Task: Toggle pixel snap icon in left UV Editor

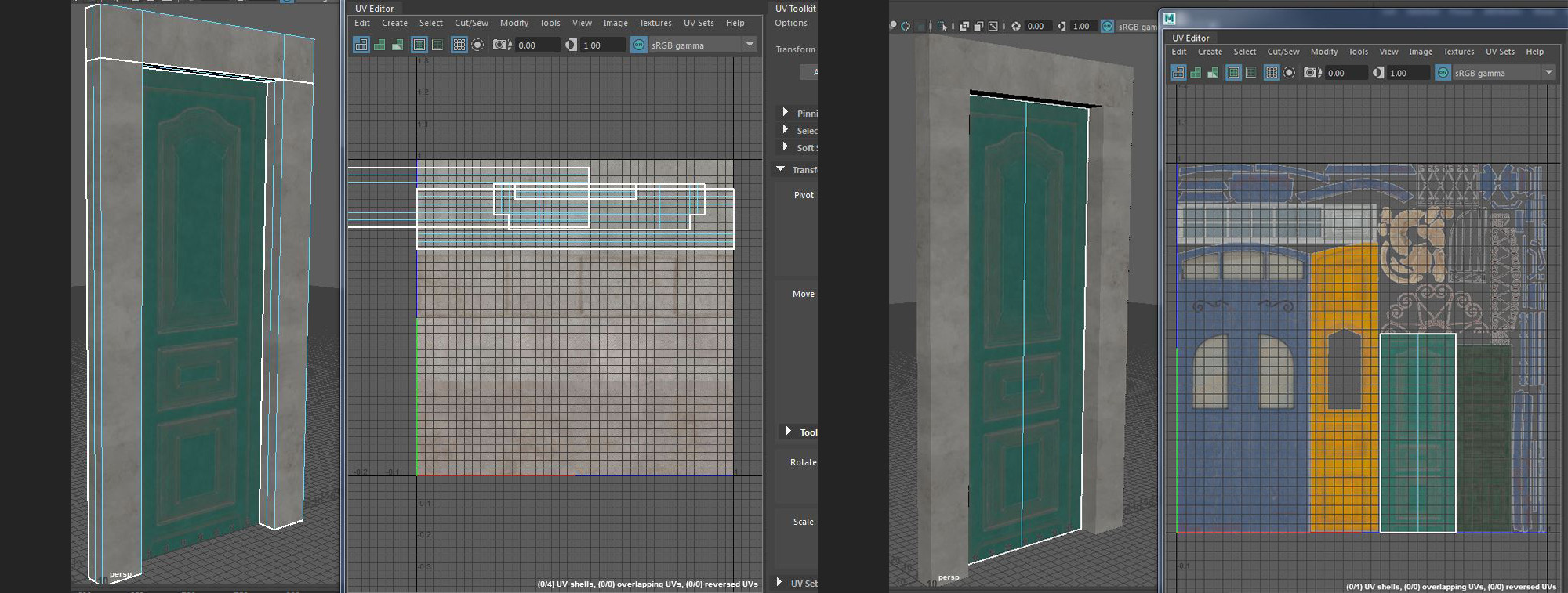Action: tap(477, 45)
